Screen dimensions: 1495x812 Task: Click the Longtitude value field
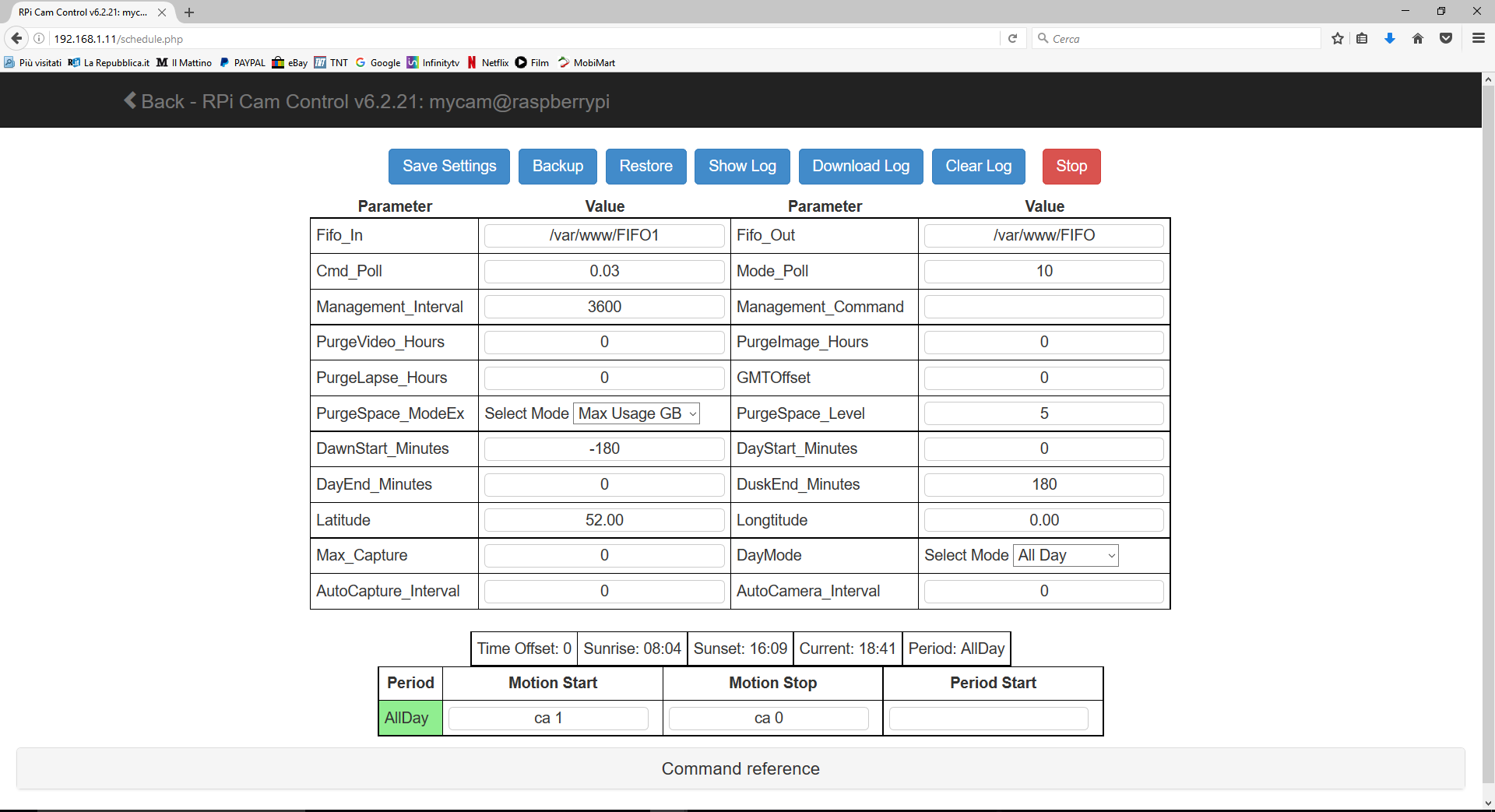(x=1044, y=520)
